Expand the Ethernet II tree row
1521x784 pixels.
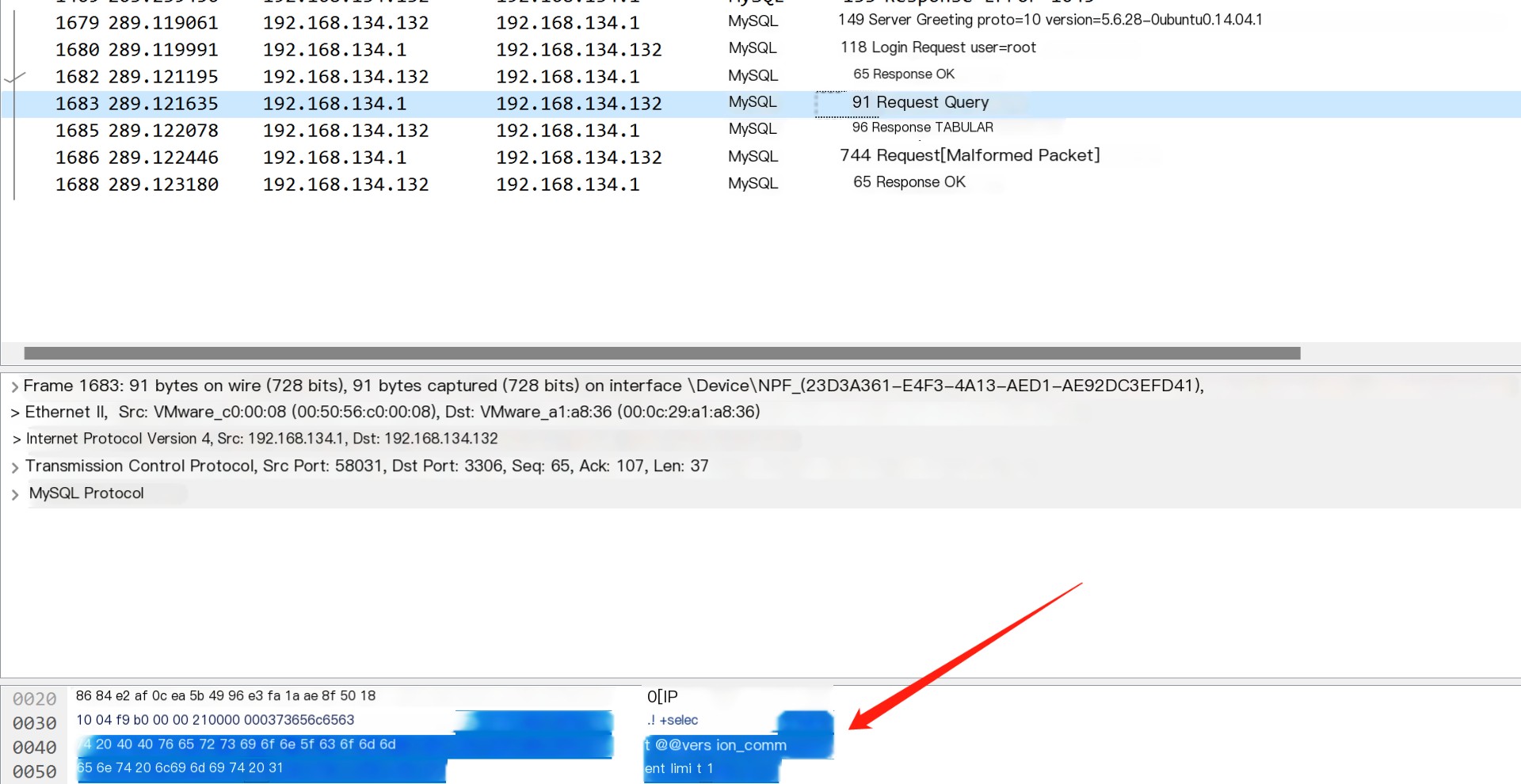[15, 413]
